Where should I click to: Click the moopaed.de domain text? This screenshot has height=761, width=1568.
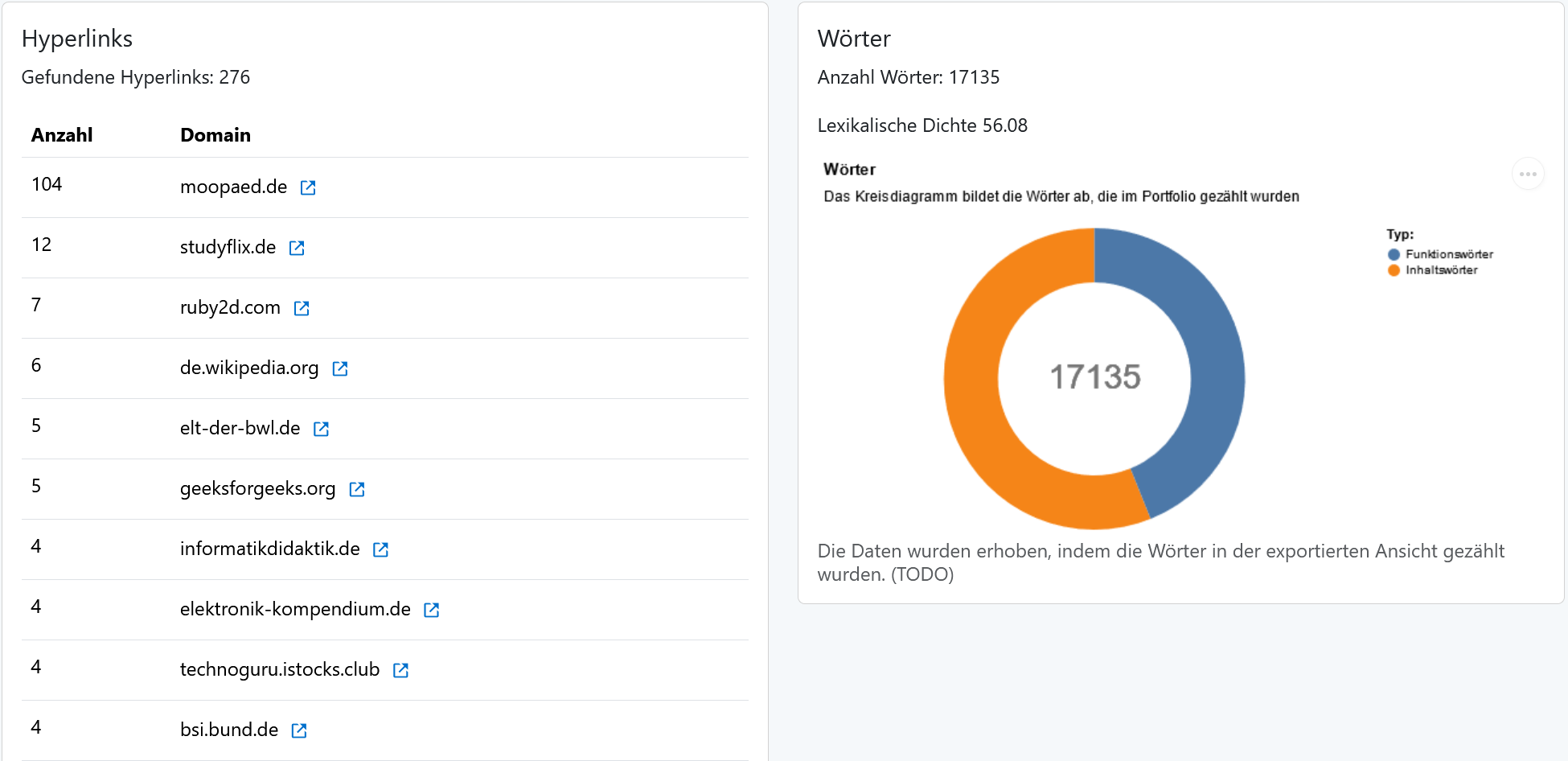coord(233,187)
